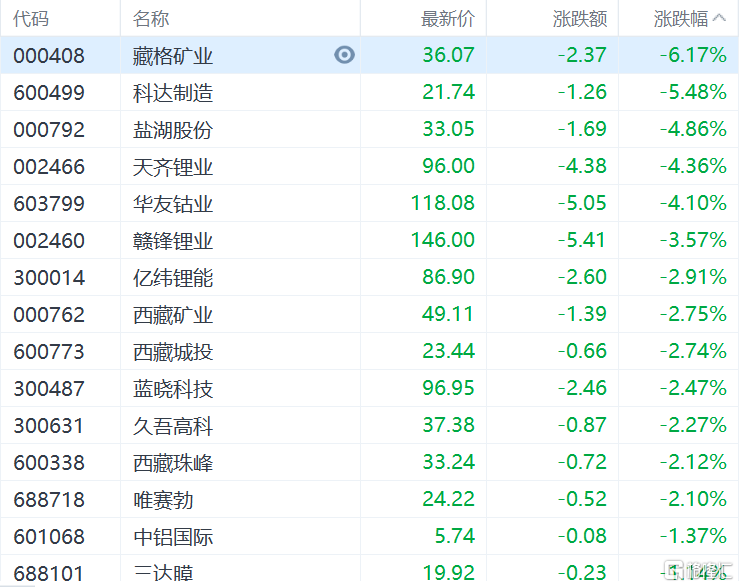Sort by 最新价 column header
The image size is (739, 587).
tap(448, 19)
